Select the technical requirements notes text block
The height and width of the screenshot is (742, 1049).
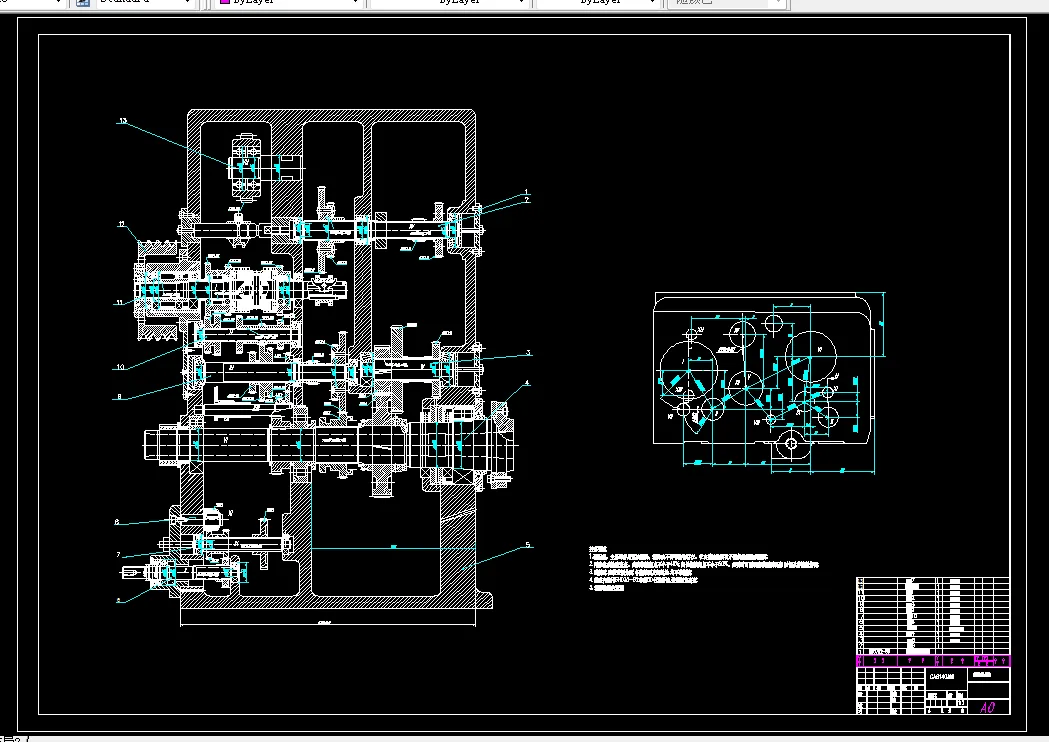(703, 569)
